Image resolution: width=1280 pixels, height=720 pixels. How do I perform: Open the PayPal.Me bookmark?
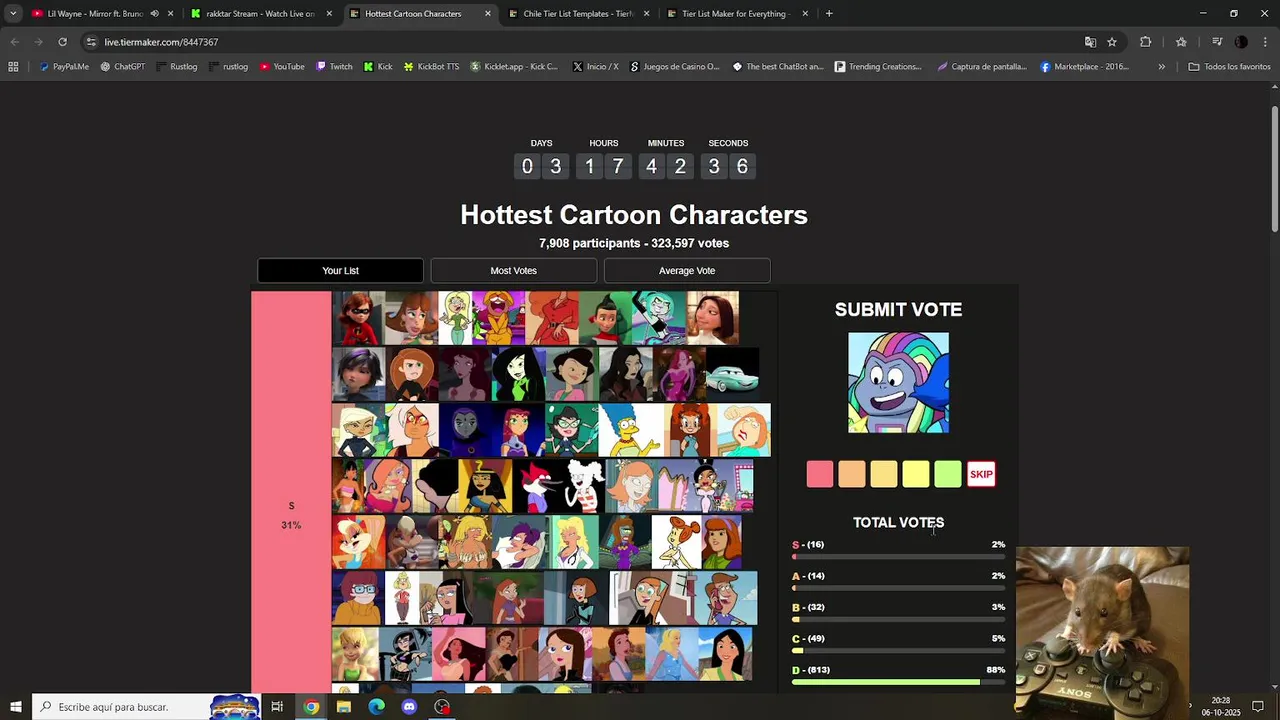coord(63,67)
